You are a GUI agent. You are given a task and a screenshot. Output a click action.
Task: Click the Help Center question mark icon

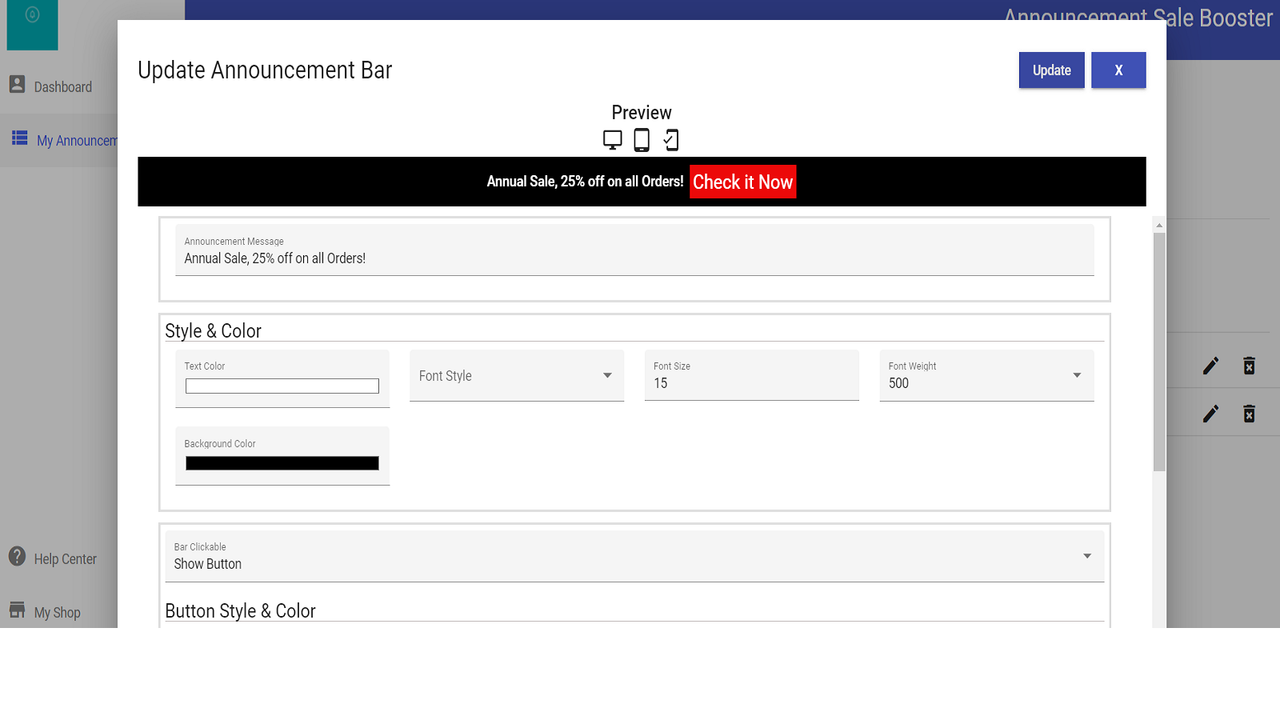tap(17, 557)
